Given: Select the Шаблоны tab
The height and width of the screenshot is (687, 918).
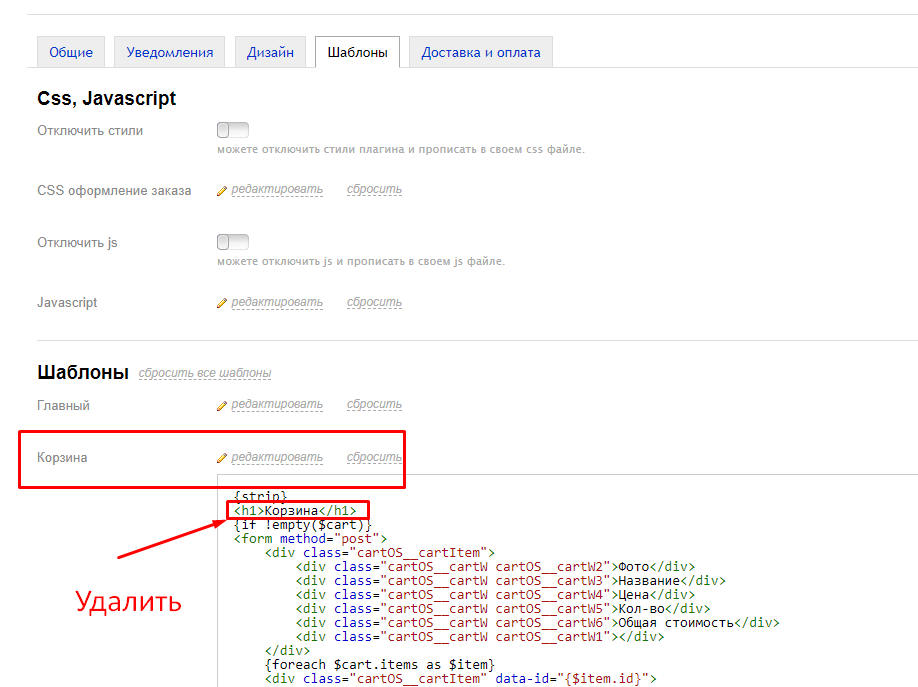Looking at the screenshot, I should pos(357,52).
